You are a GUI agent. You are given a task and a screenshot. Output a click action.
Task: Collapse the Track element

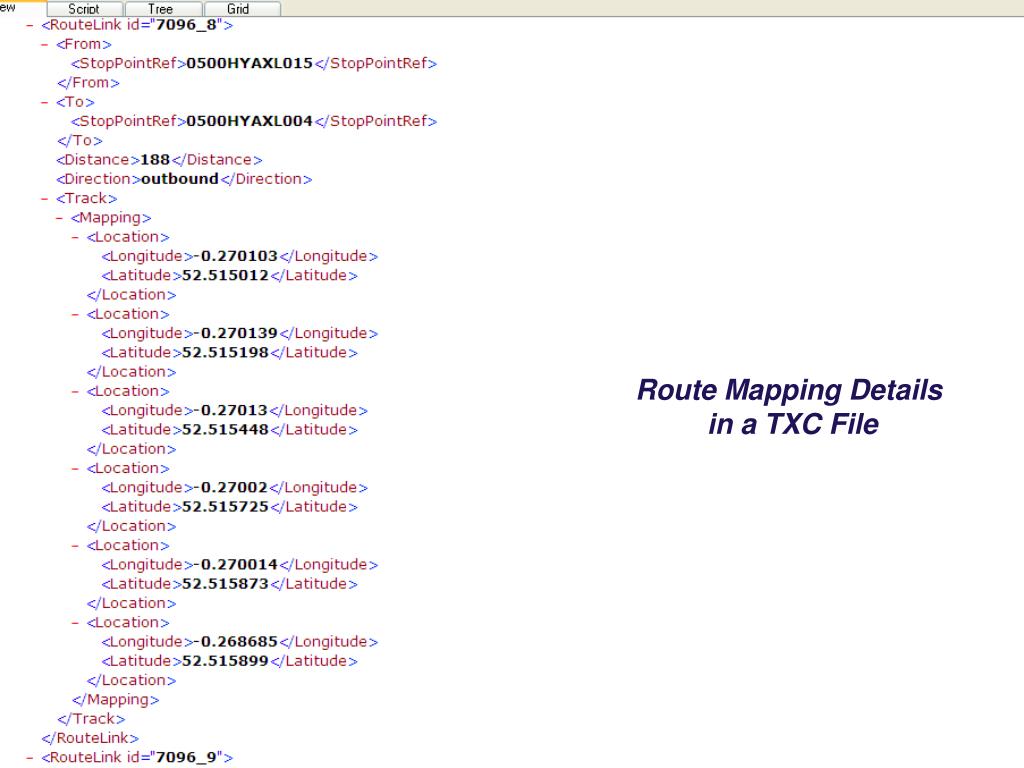(x=44, y=199)
